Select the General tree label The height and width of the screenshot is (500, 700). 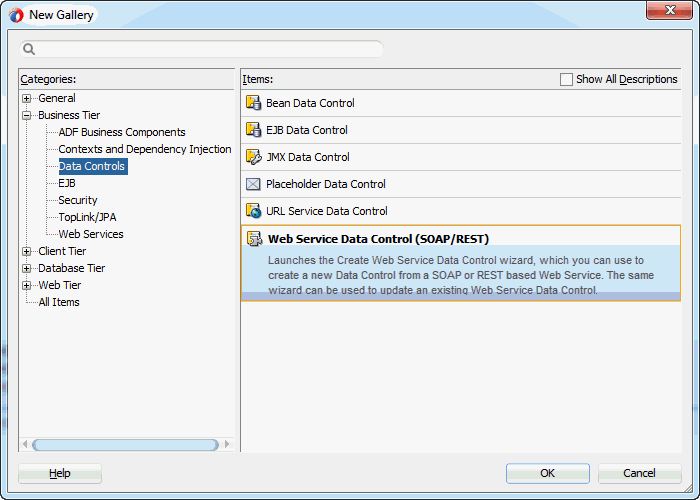(57, 98)
